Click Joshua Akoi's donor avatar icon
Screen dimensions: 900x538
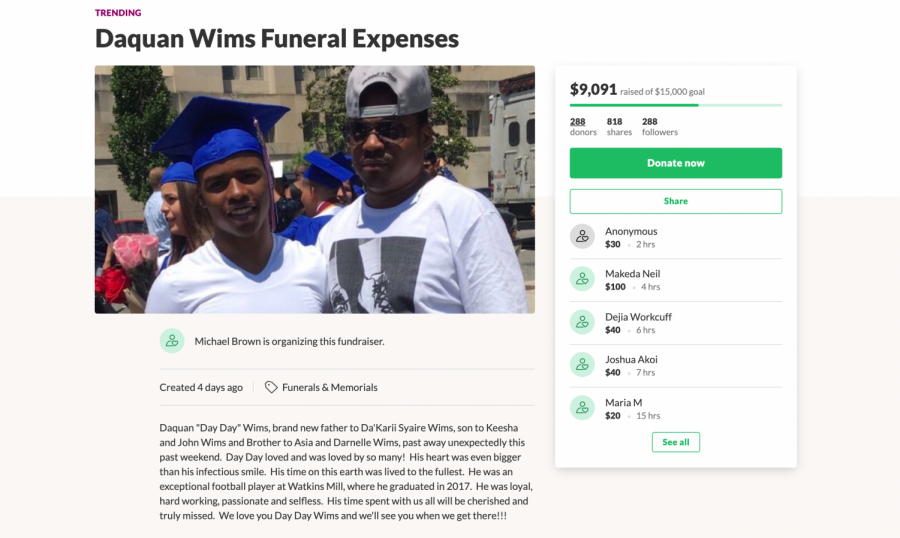pyautogui.click(x=582, y=365)
